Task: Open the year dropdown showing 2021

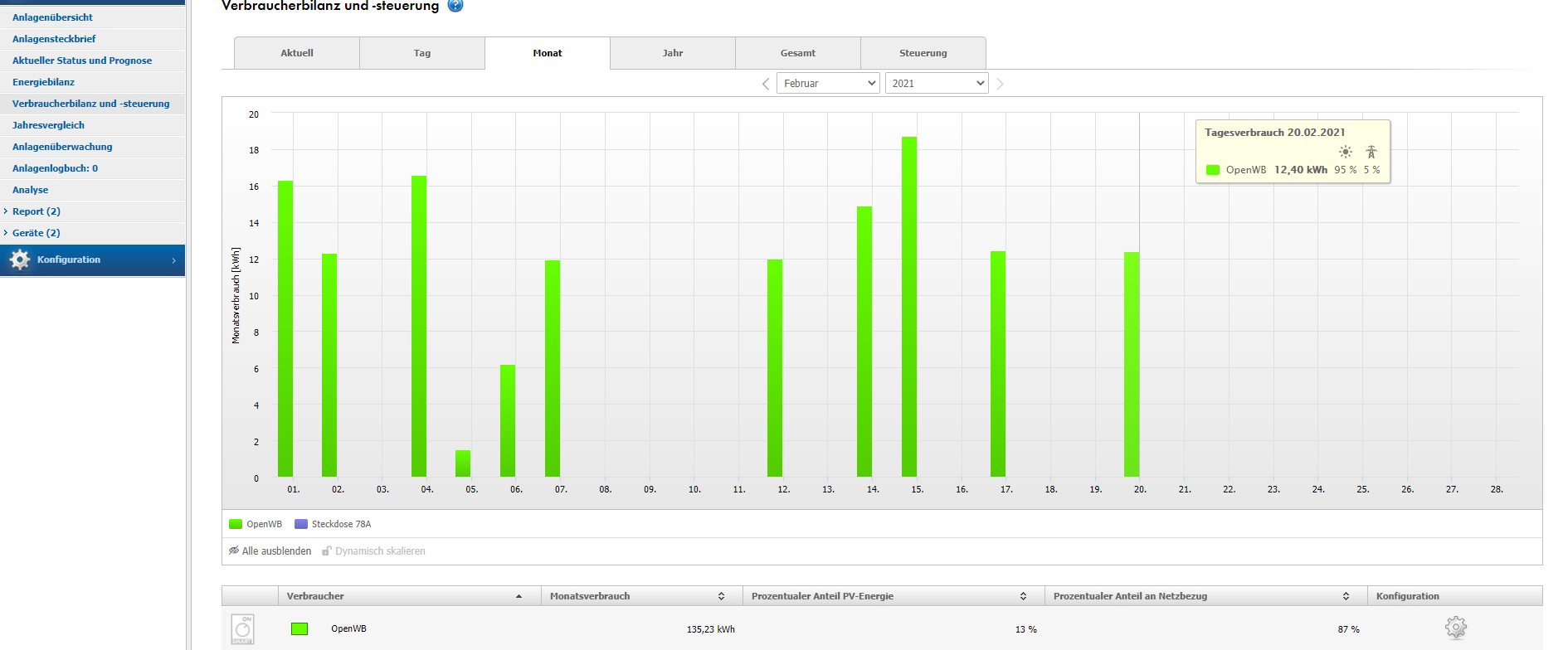Action: (936, 83)
